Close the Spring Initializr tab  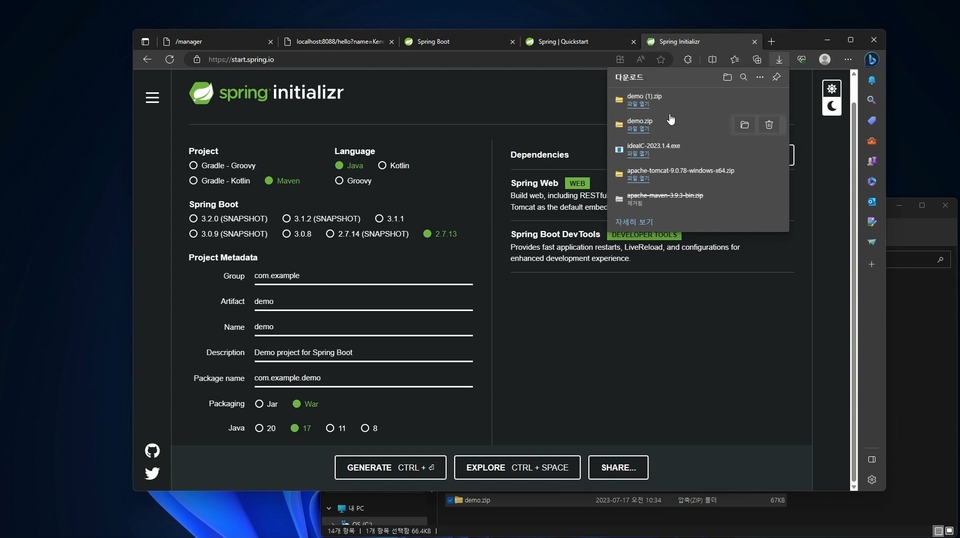coord(754,42)
